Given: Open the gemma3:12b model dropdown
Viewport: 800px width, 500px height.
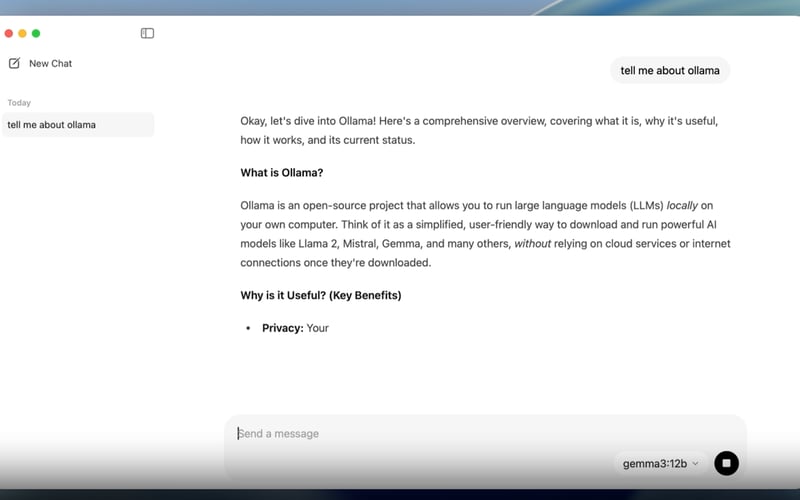Looking at the screenshot, I should click(x=660, y=463).
